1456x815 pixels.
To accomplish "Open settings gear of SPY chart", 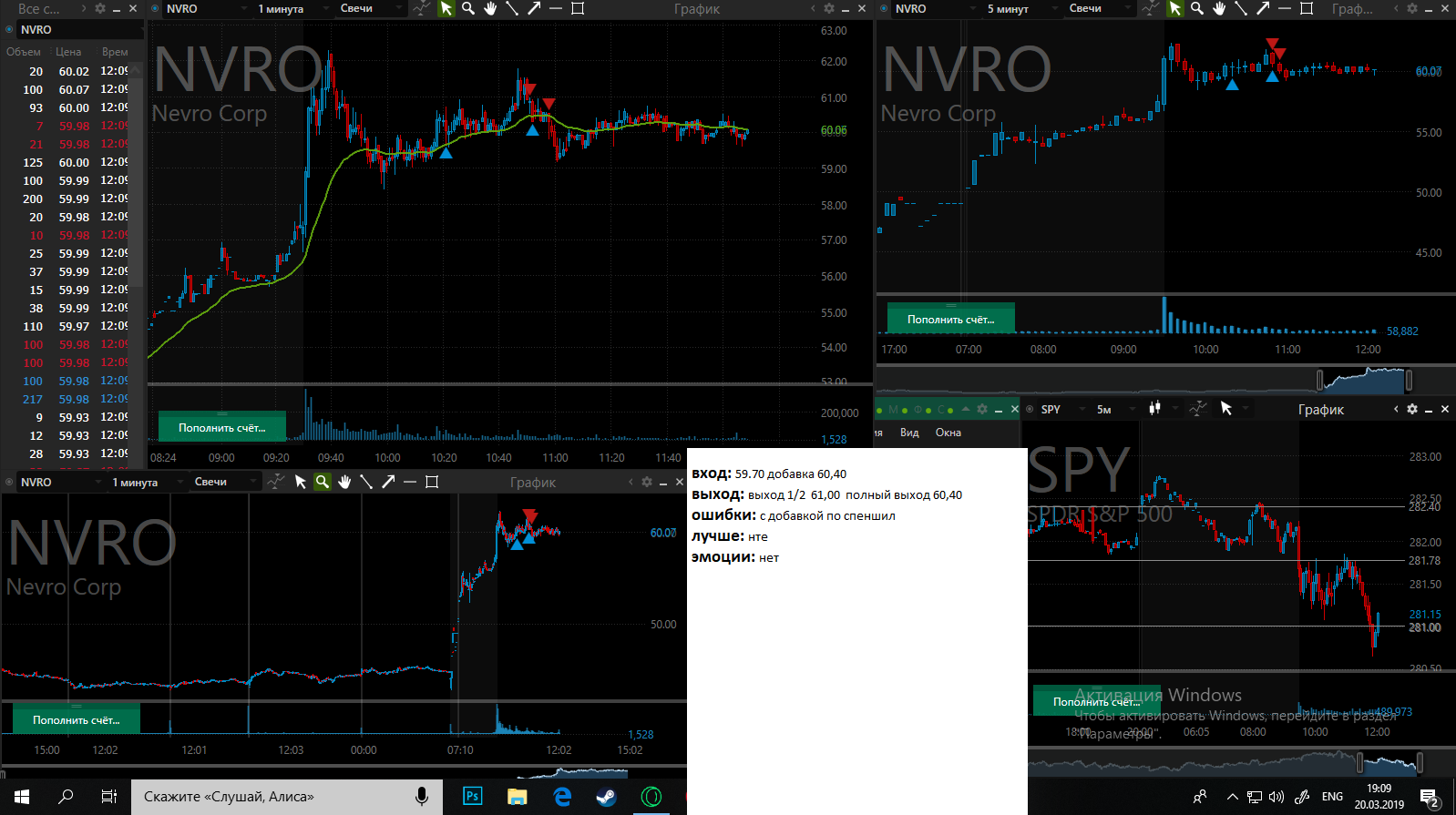I will (1412, 409).
